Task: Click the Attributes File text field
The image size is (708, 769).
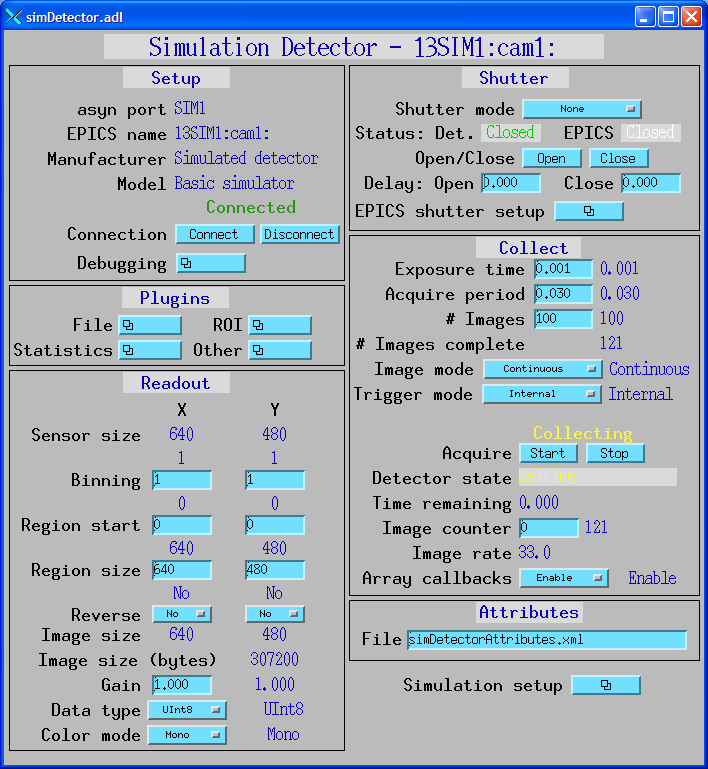Action: coord(547,640)
